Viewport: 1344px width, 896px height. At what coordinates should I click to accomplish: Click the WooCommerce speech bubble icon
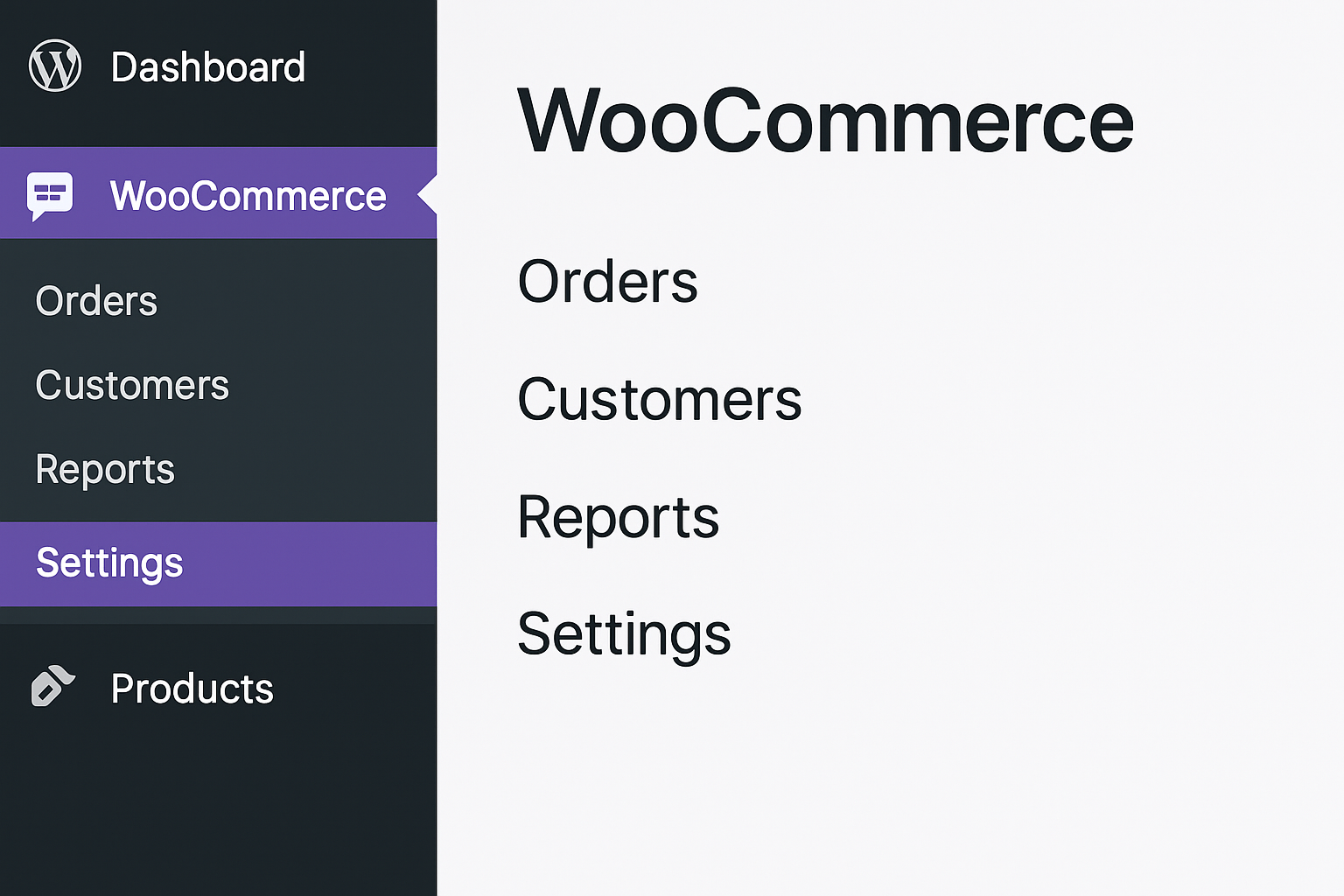pos(50,194)
